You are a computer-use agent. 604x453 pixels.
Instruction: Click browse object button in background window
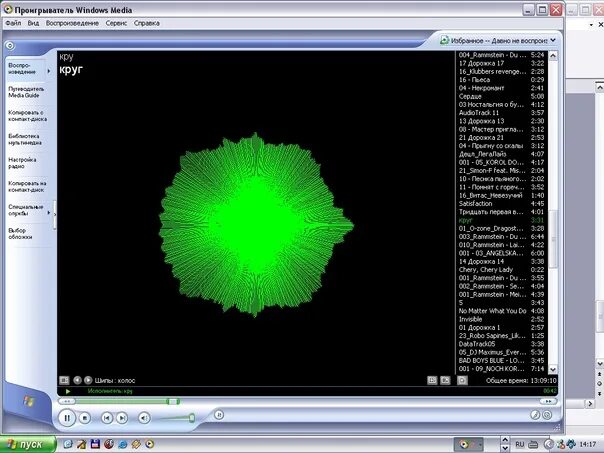point(599,384)
